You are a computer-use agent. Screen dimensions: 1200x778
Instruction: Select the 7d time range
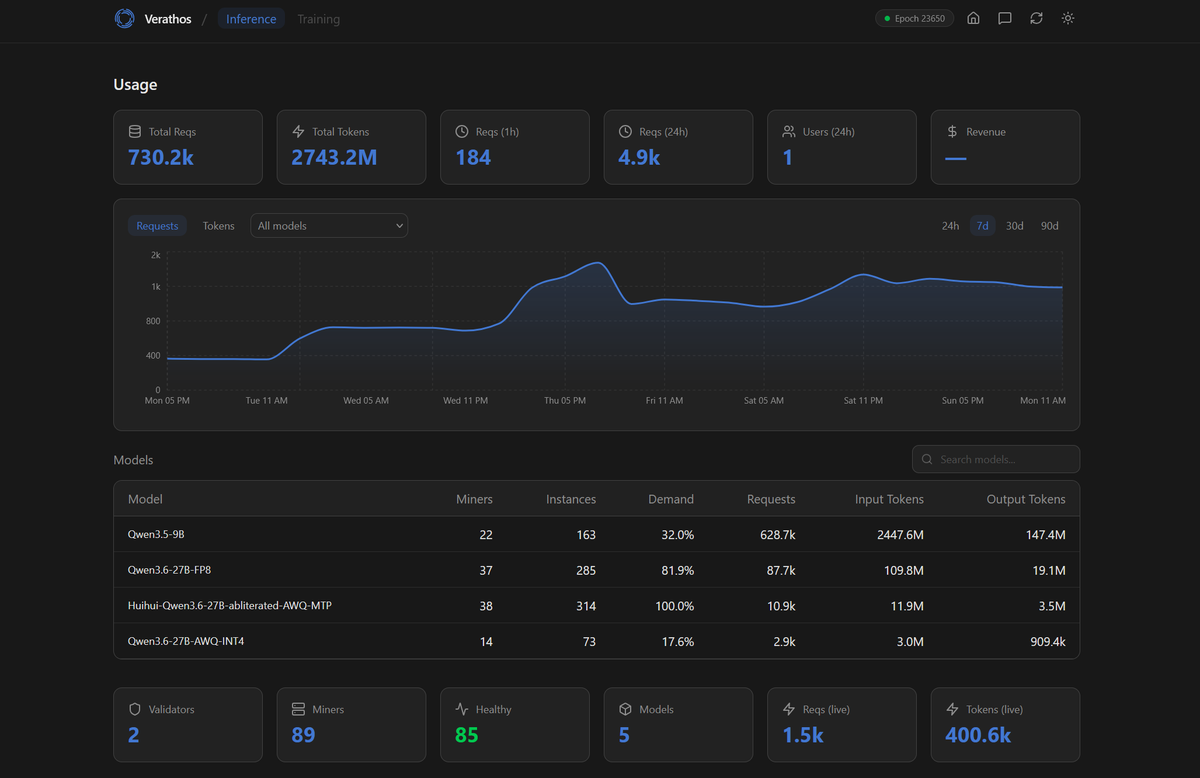point(982,226)
